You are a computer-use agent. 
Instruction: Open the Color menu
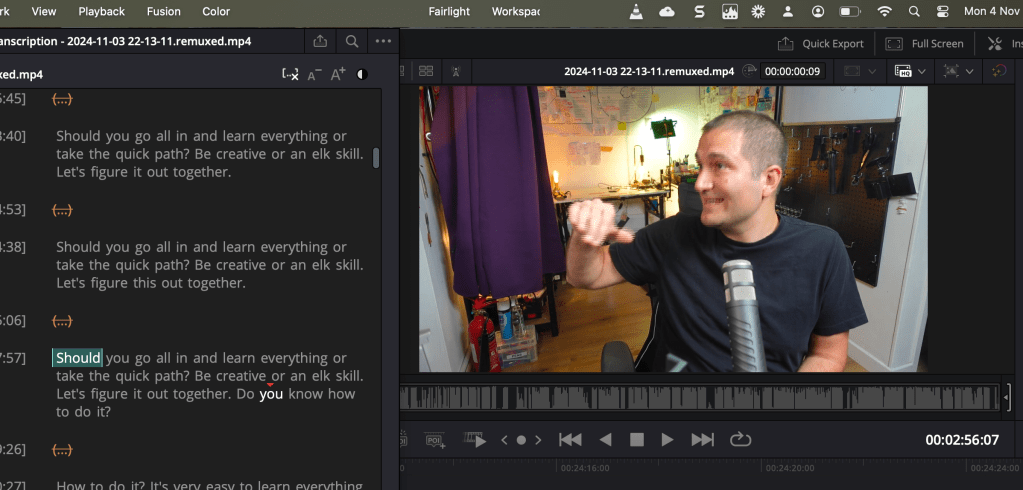coord(216,11)
